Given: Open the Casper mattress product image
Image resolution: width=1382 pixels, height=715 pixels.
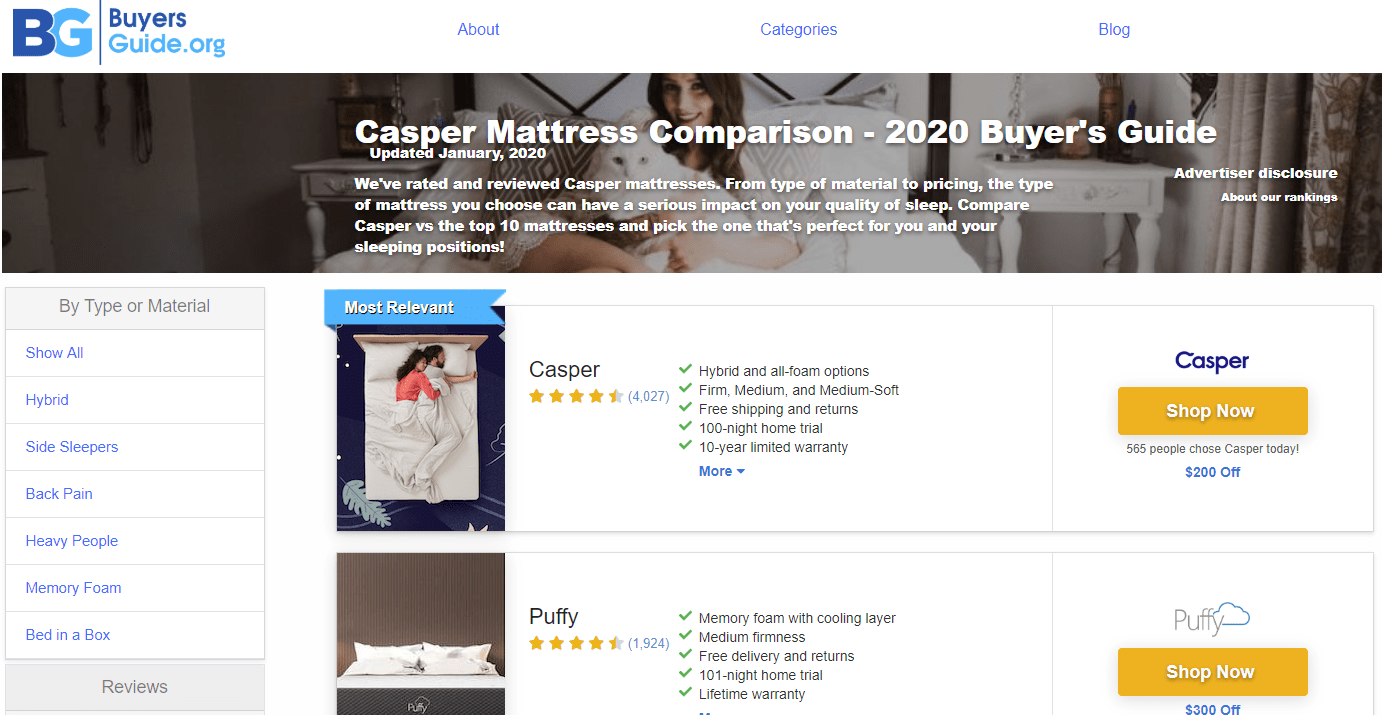Looking at the screenshot, I should [421, 418].
